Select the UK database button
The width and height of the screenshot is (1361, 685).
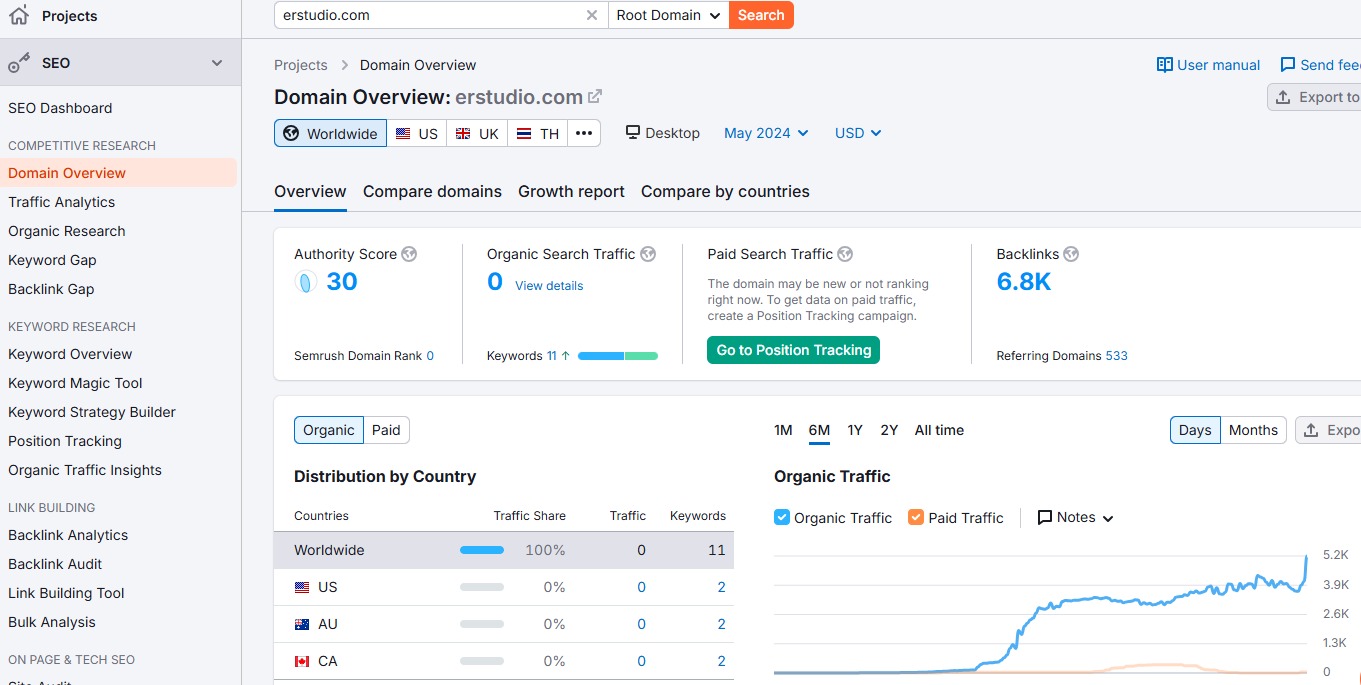(477, 134)
